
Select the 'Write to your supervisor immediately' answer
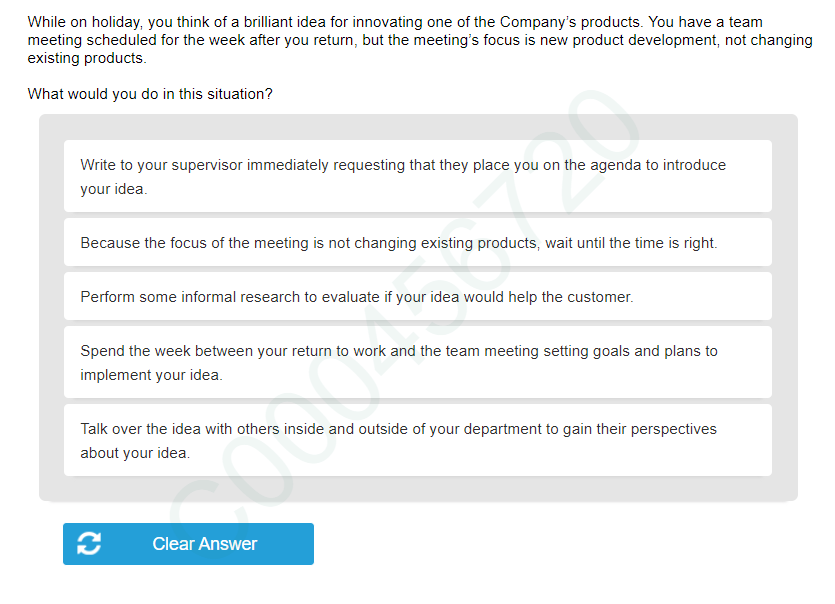(x=417, y=176)
